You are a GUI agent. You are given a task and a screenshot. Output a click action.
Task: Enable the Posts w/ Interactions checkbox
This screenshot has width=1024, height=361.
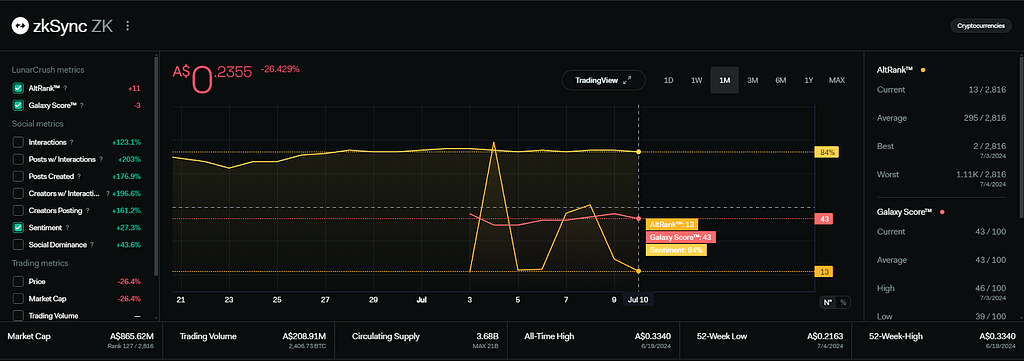(18, 159)
